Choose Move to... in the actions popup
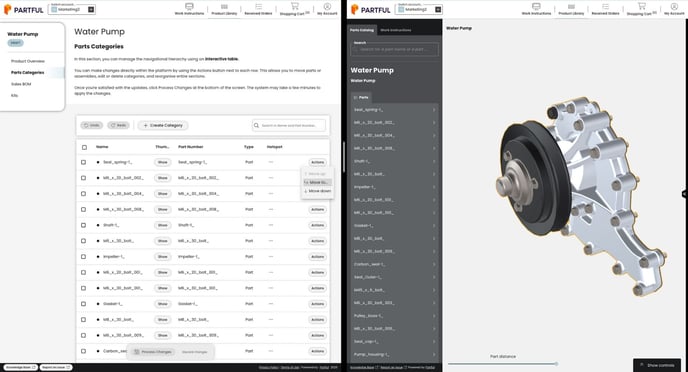 [317, 182]
